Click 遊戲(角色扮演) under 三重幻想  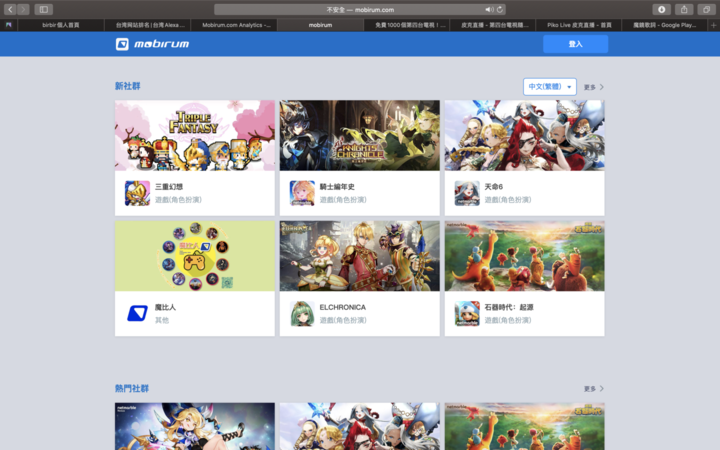[178, 200]
